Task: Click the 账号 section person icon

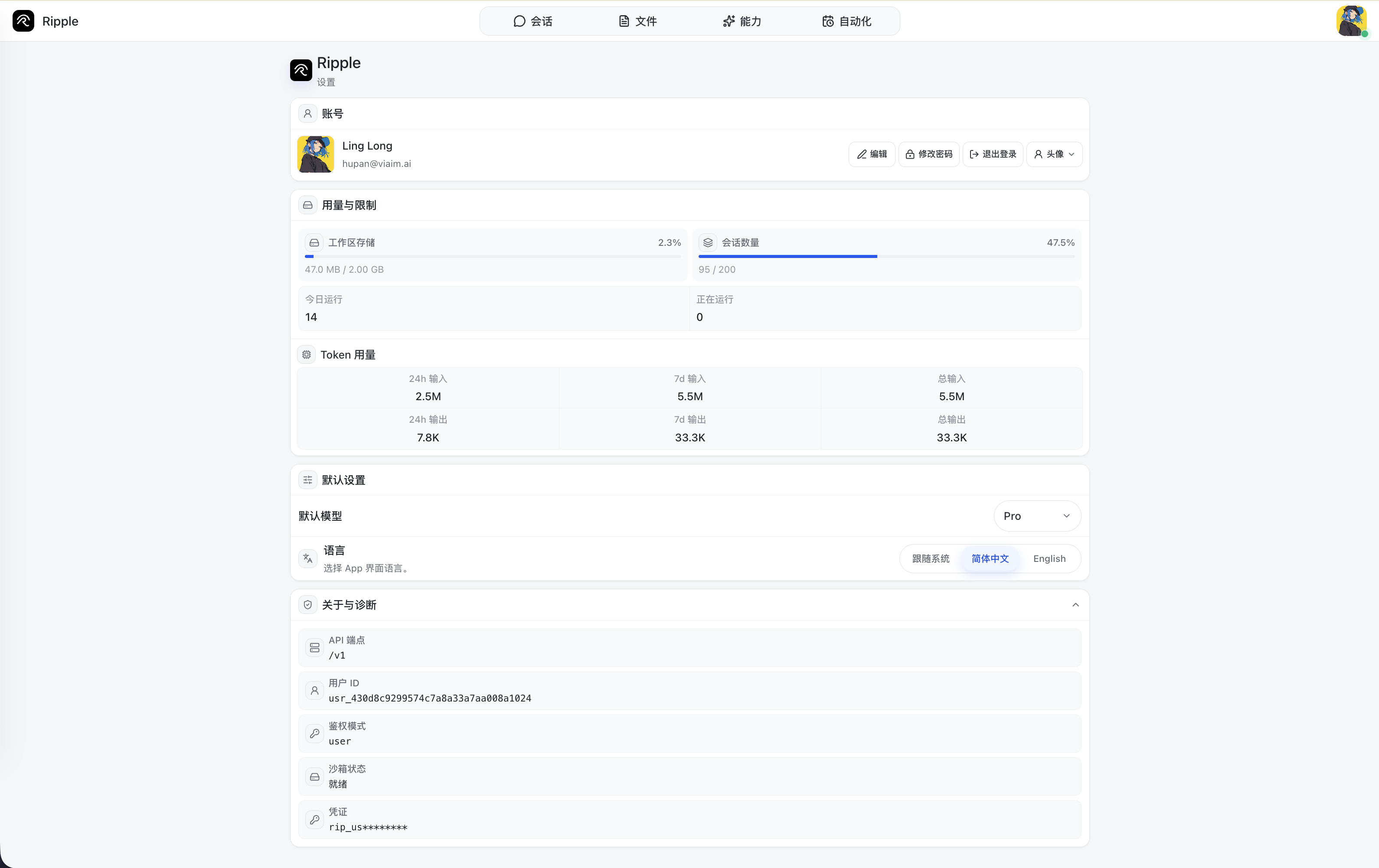Action: [307, 113]
